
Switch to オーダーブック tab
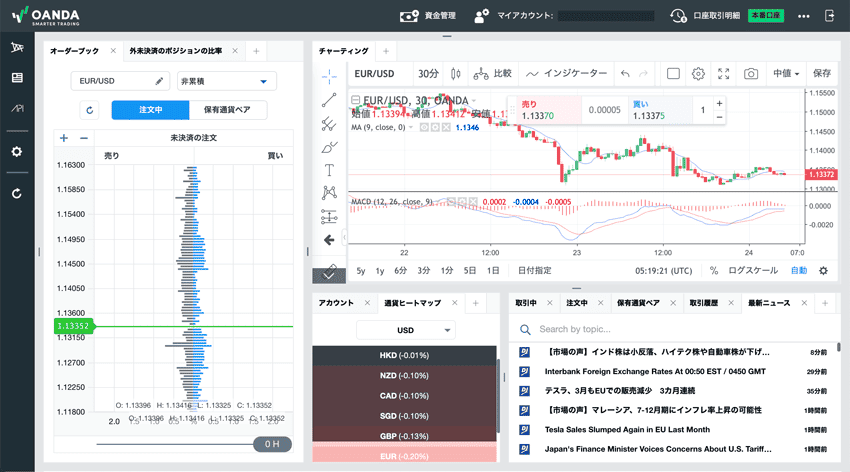click(x=74, y=51)
